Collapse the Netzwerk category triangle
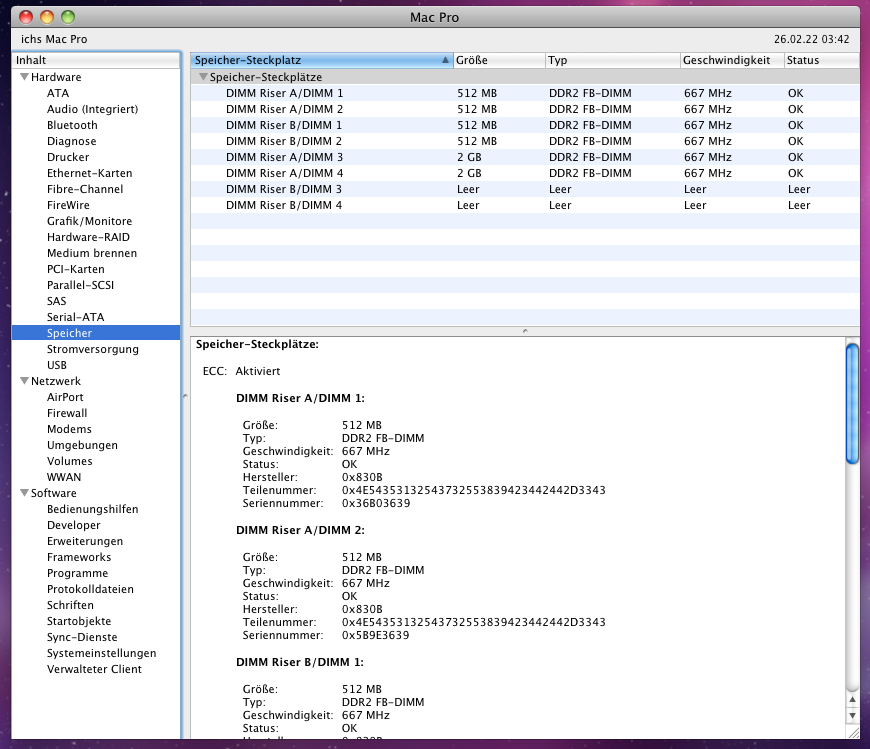This screenshot has height=749, width=870. pyautogui.click(x=24, y=381)
